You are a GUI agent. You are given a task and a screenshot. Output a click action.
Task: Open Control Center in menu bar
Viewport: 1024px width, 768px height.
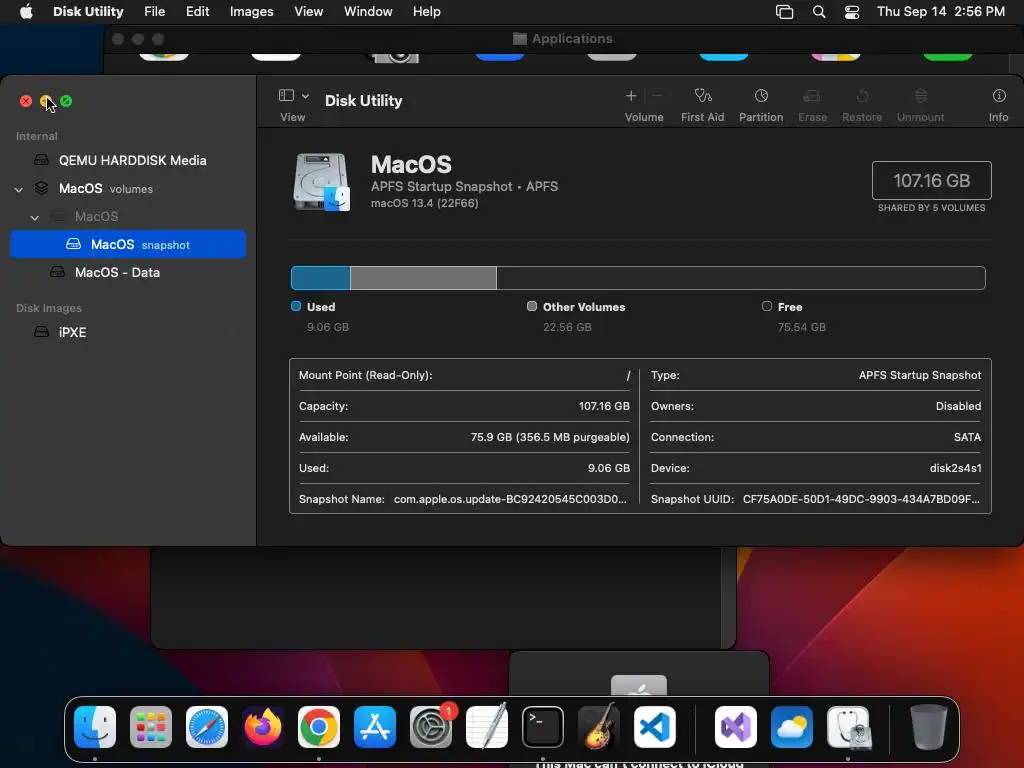852,12
